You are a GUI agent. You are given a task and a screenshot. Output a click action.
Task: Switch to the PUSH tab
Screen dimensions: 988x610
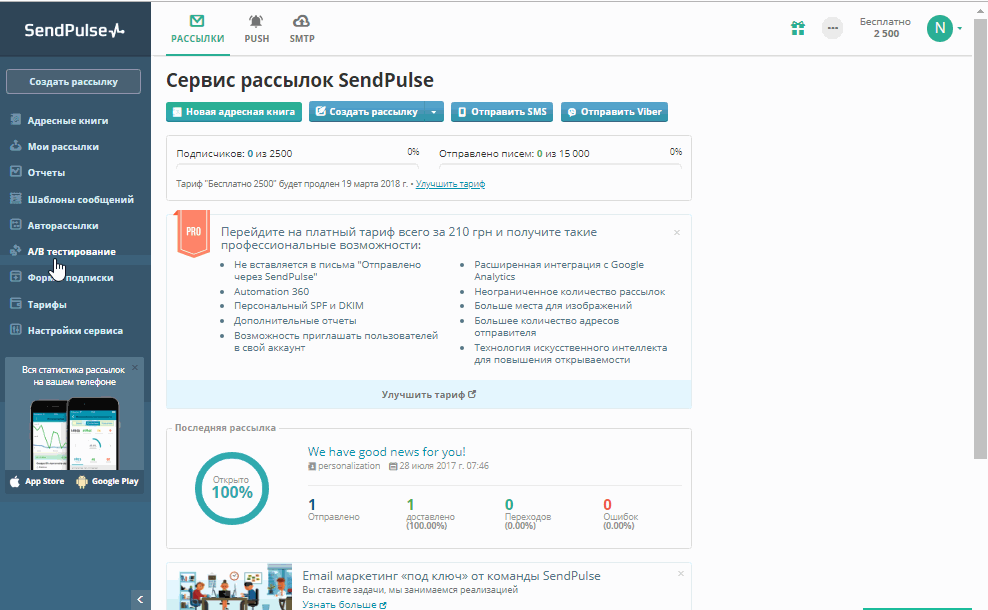[256, 29]
